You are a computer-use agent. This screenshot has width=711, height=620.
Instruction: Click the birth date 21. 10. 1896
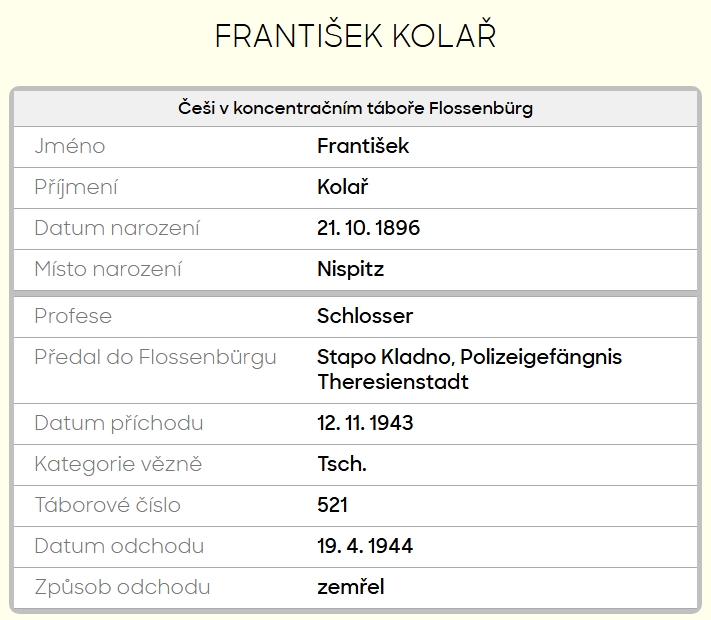[368, 228]
